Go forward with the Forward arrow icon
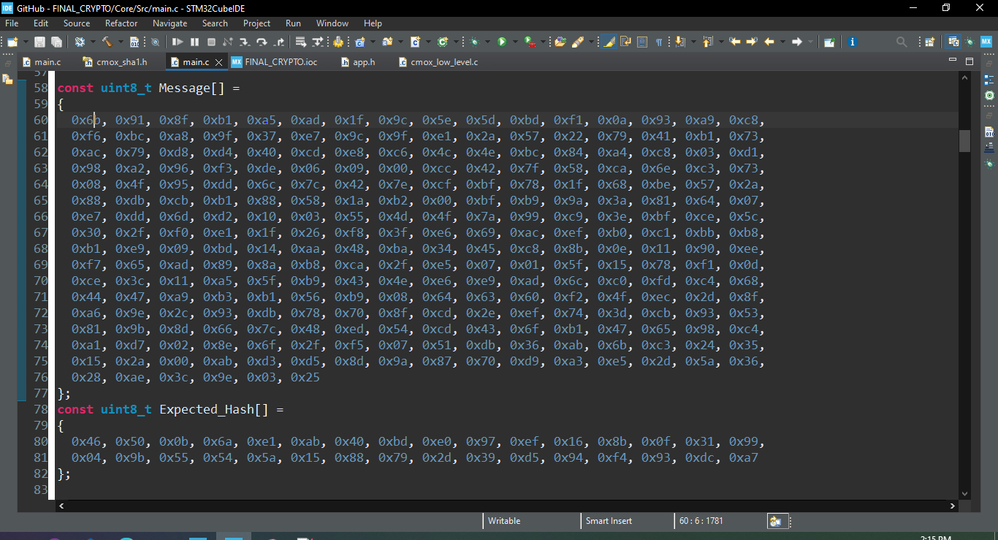Viewport: 998px width, 540px height. [x=797, y=41]
